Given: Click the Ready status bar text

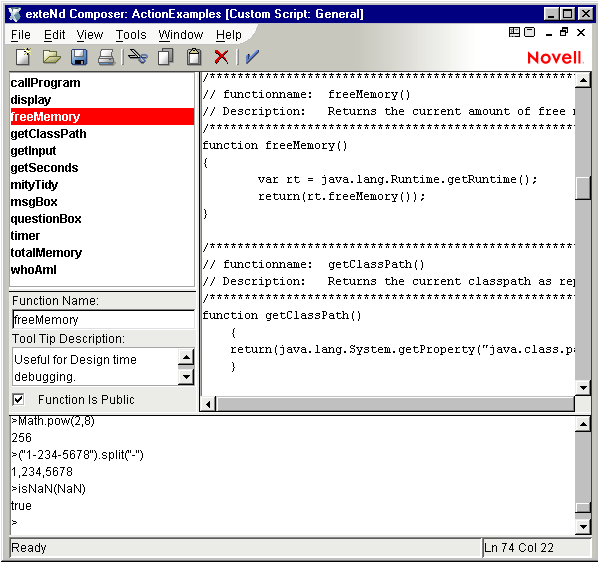Looking at the screenshot, I should 29,548.
